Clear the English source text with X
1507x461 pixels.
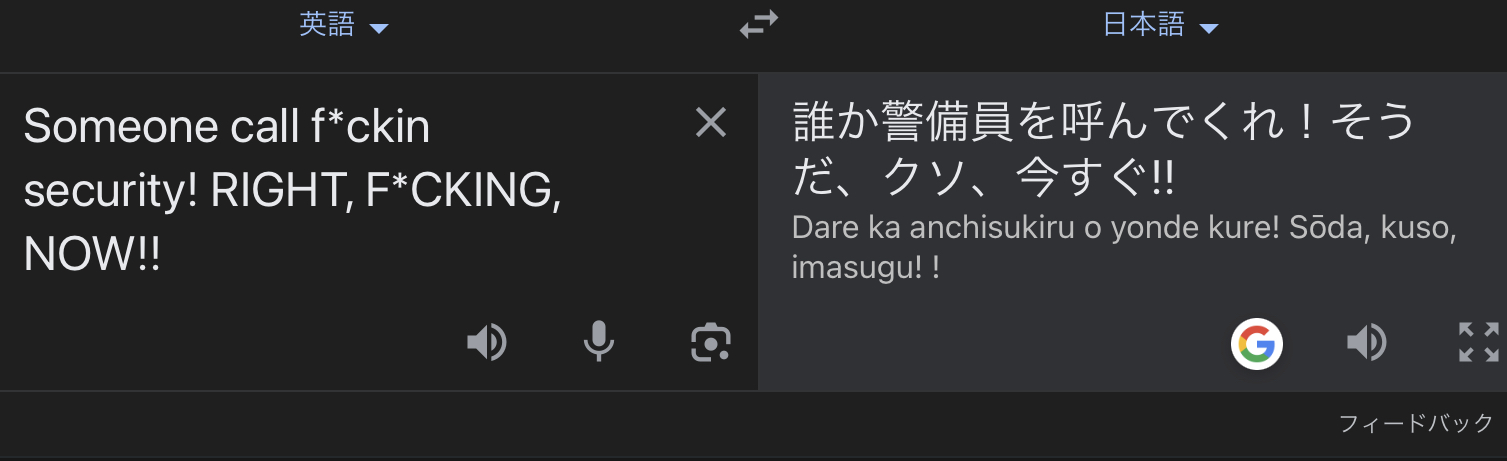[711, 123]
